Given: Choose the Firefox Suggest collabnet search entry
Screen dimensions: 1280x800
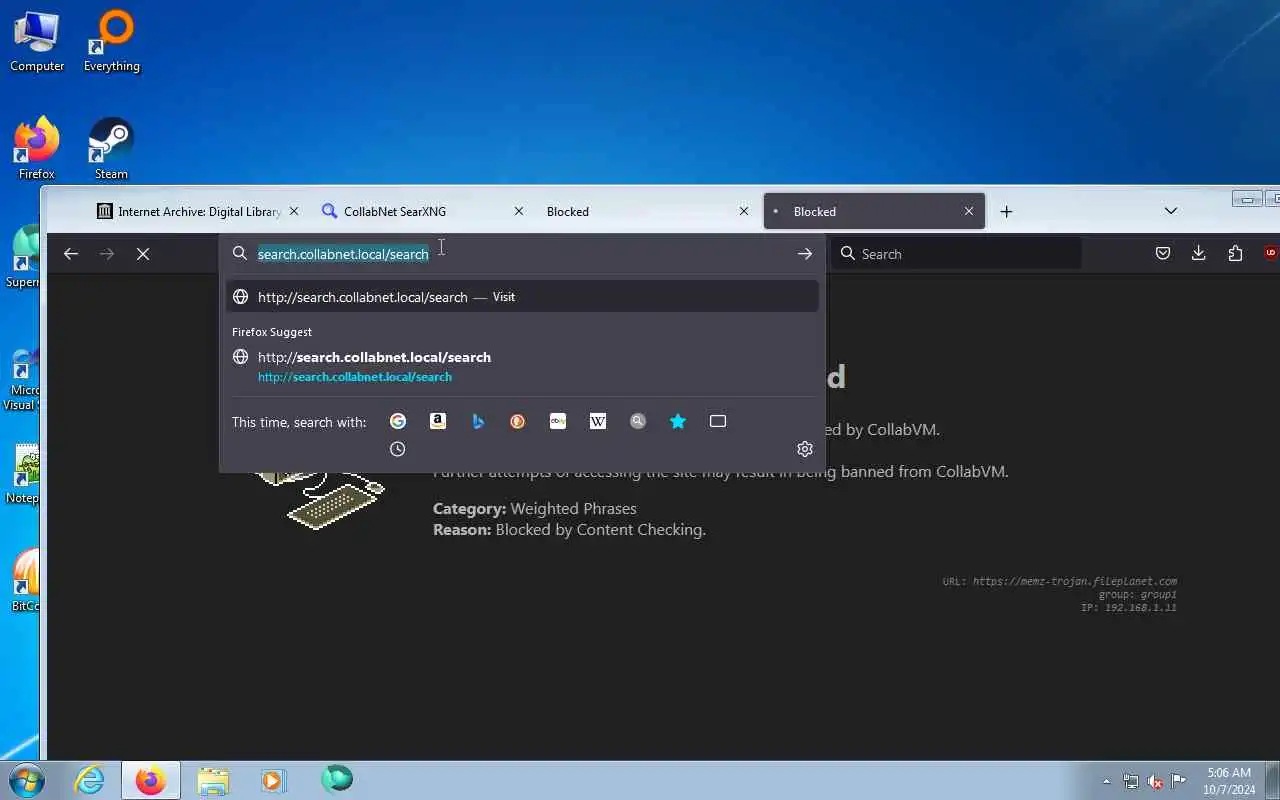Looking at the screenshot, I should point(522,366).
